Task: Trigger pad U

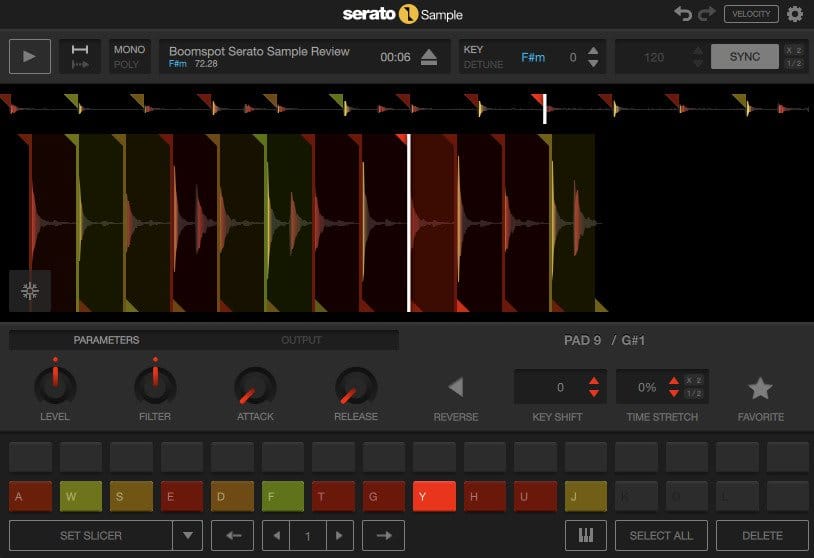Action: (x=535, y=496)
